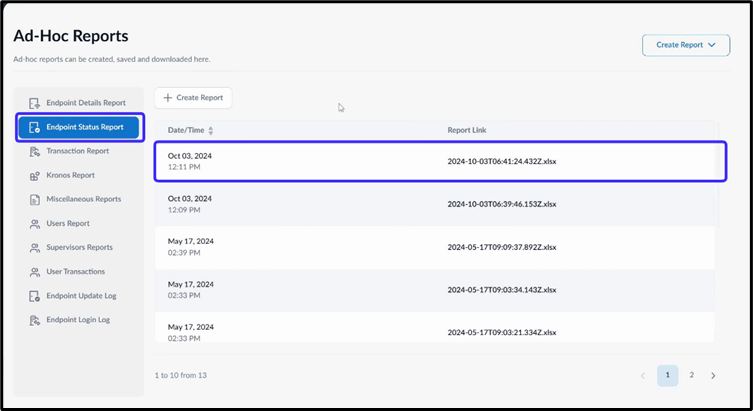Screen dimensions: 753x411
Task: Open Kronos Report section
Action: coord(79,175)
